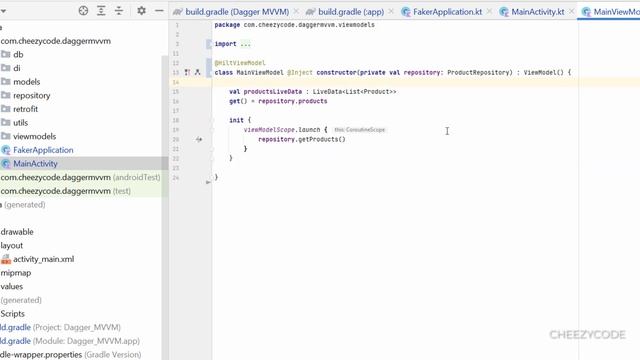Select the Gradle Scripts node
640x360 pixels.
pyautogui.click(x=12, y=313)
